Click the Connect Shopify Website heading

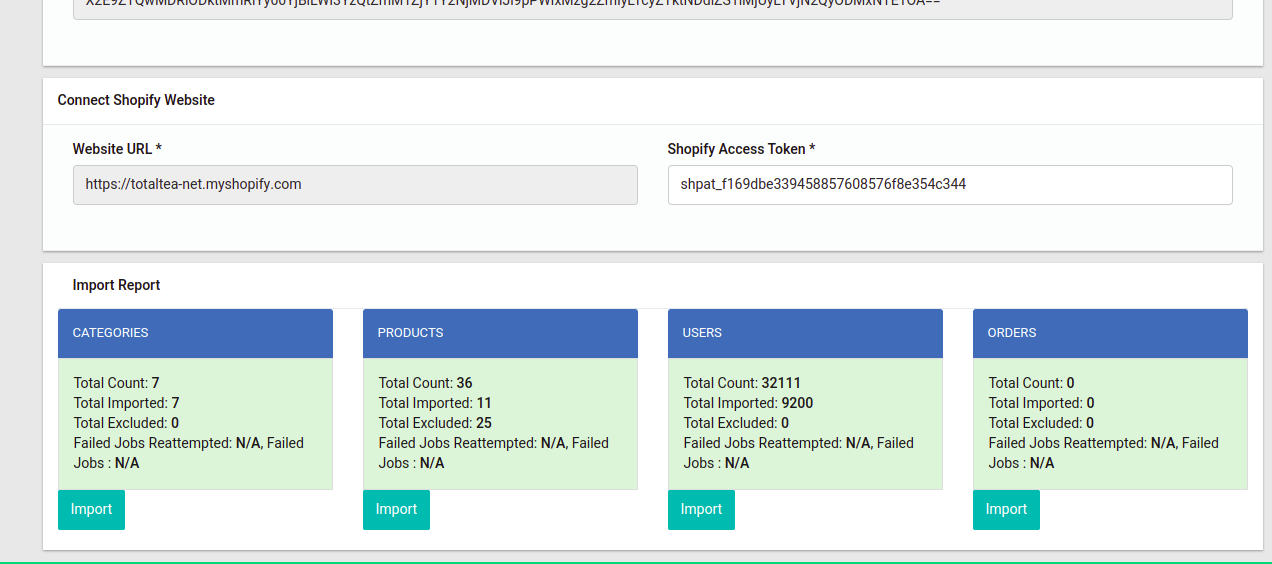136,100
